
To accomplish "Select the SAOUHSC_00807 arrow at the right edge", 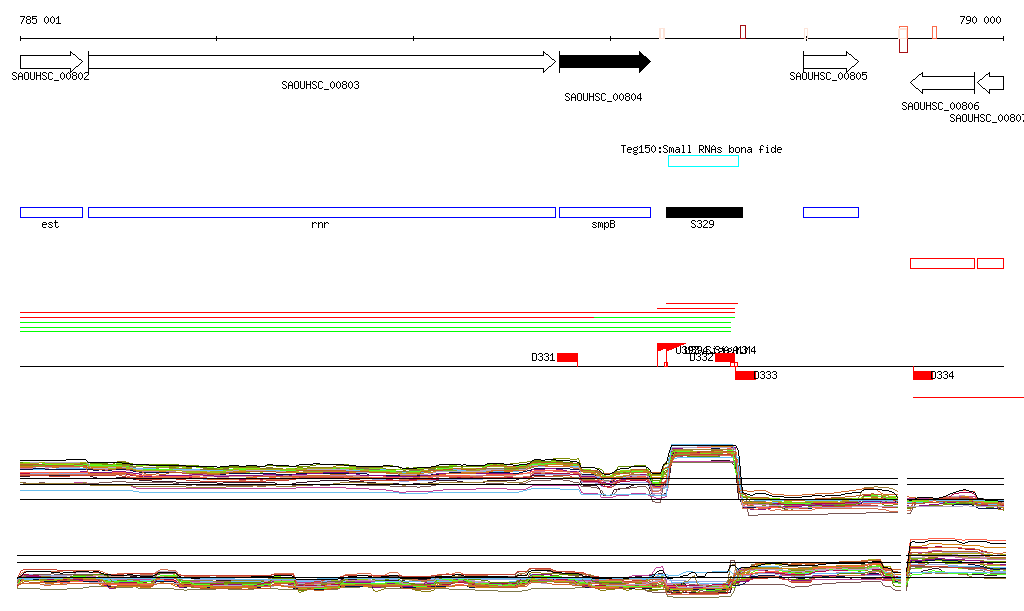I will (990, 83).
